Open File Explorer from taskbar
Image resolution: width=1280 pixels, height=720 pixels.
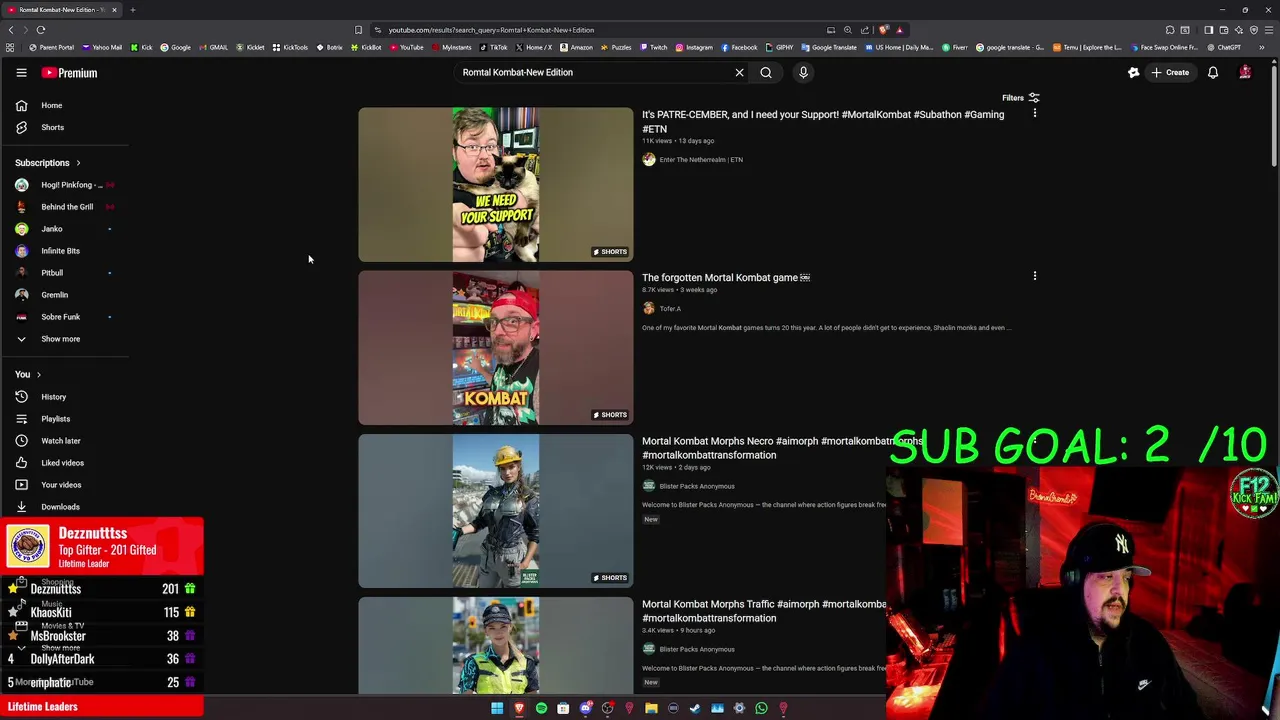pyautogui.click(x=651, y=708)
